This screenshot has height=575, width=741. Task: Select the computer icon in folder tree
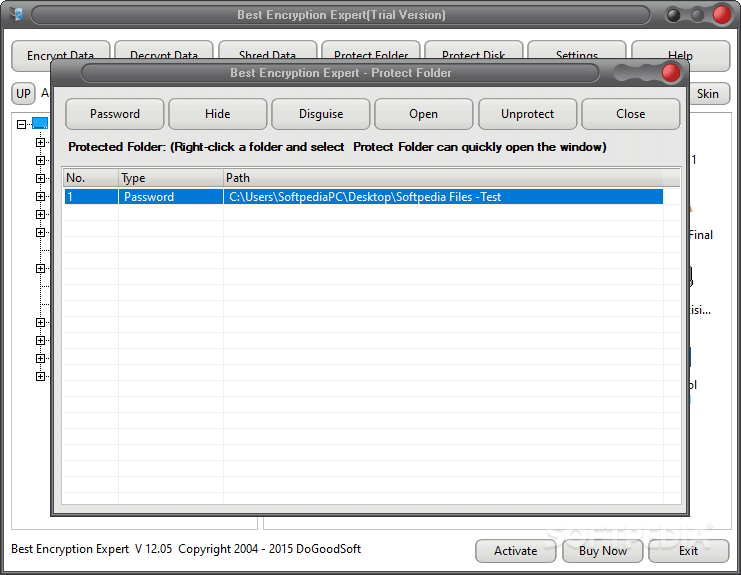click(x=40, y=123)
